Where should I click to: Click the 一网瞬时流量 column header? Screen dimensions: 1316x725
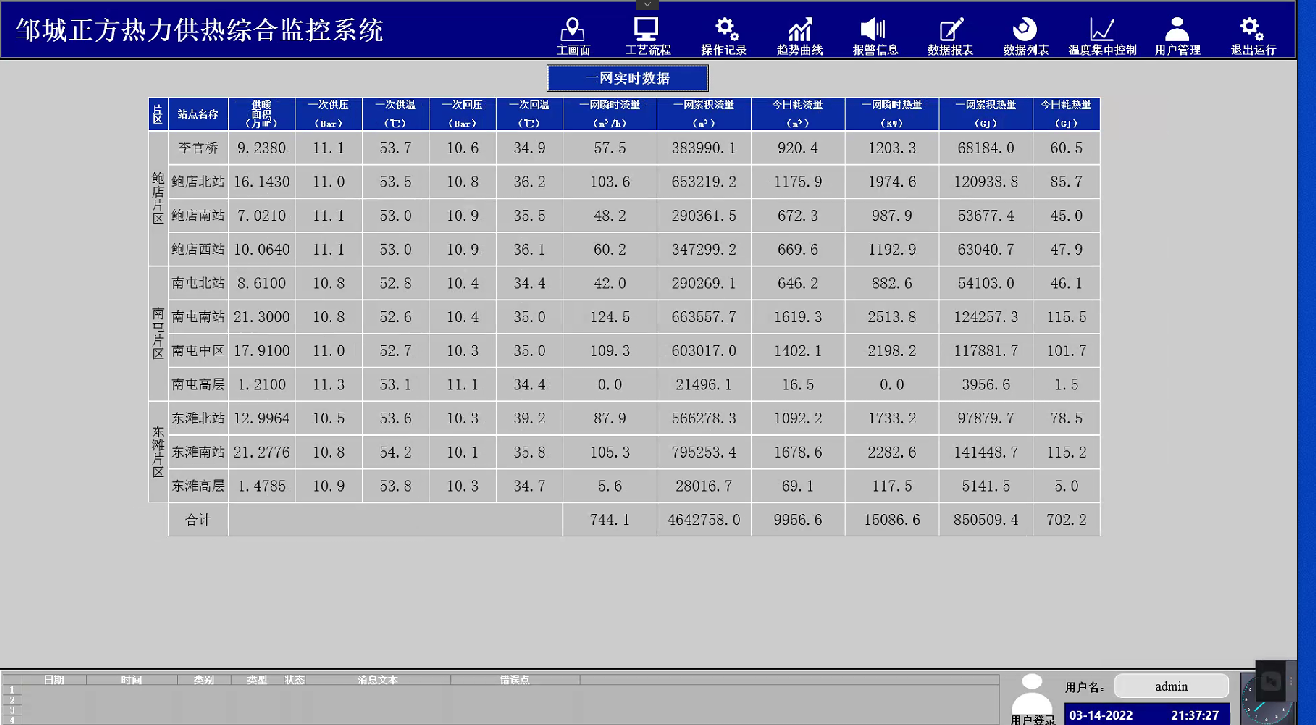click(610, 114)
